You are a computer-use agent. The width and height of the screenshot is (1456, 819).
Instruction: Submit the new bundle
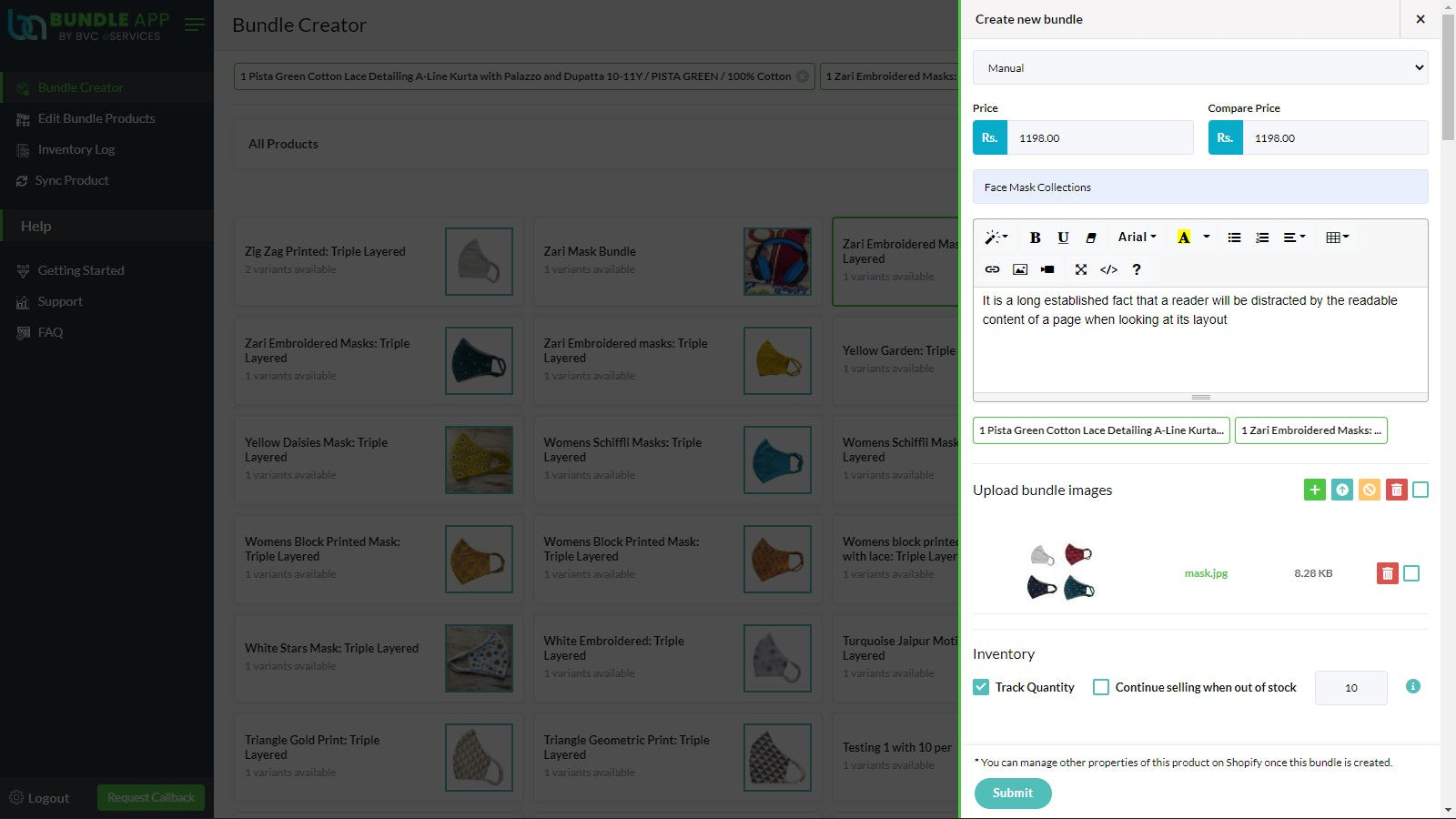[1013, 794]
